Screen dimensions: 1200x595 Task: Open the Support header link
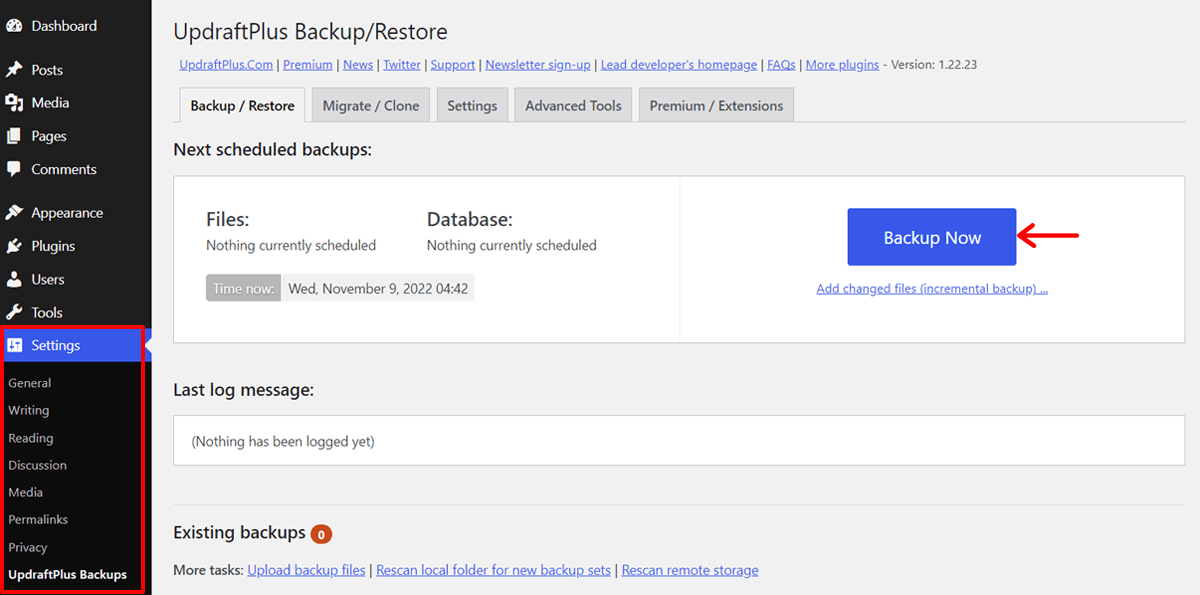[453, 64]
